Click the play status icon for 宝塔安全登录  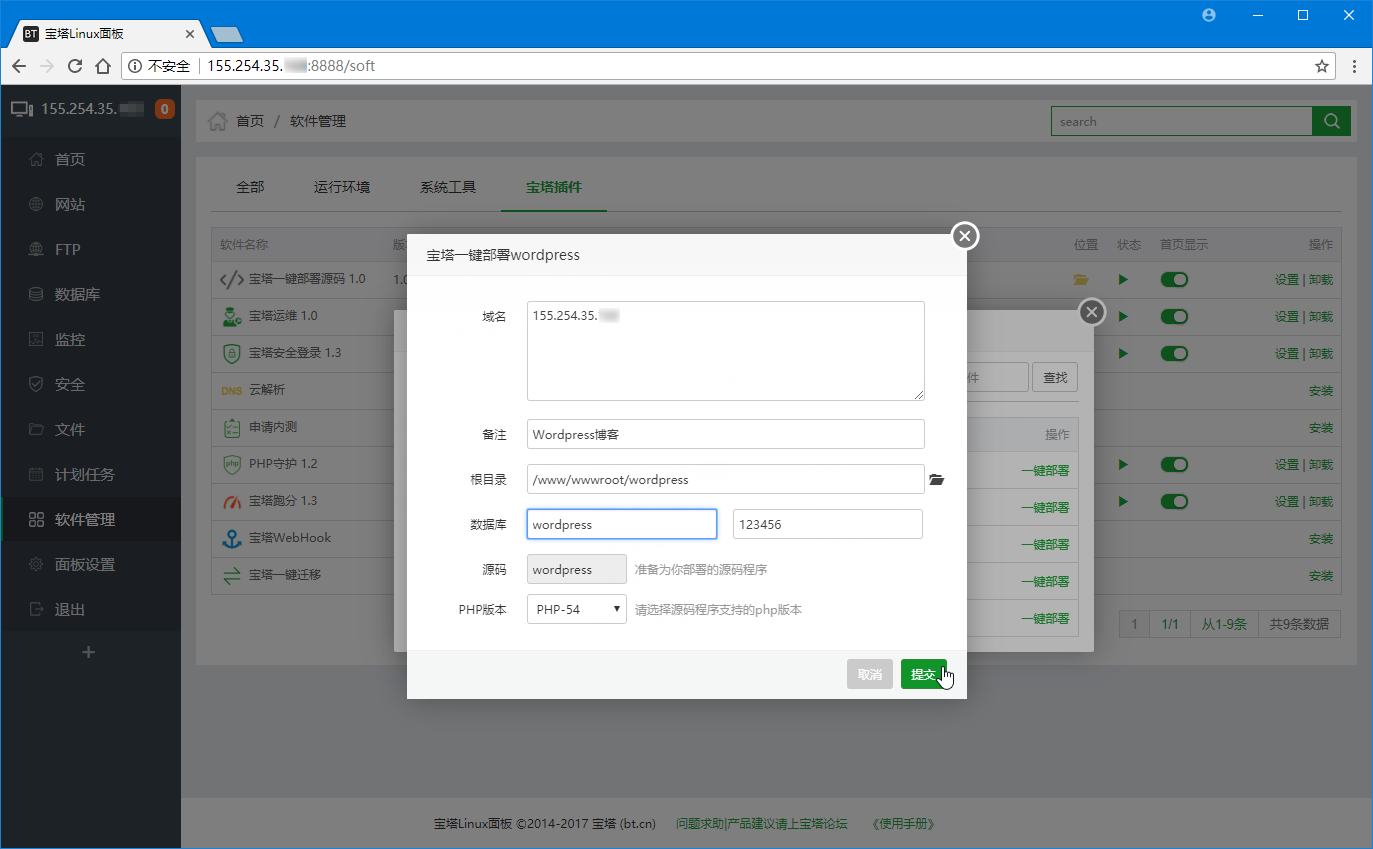[1123, 354]
